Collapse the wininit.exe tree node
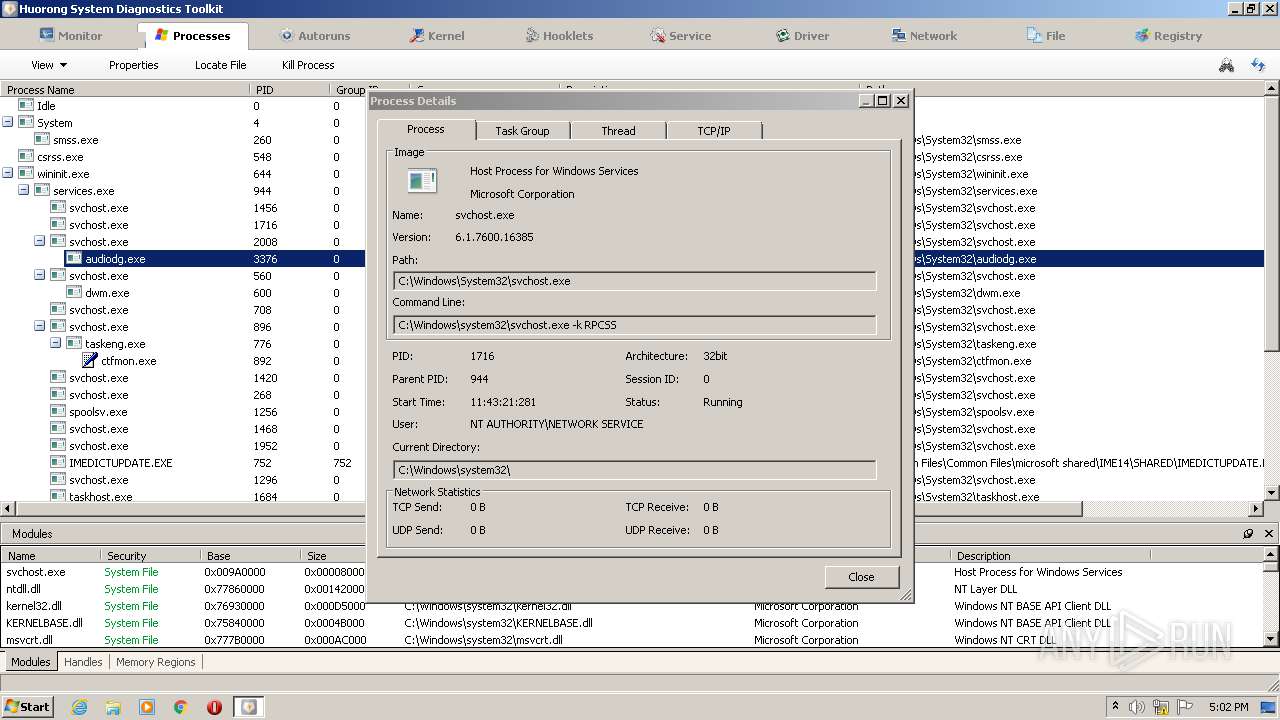1280x720 pixels. tap(7, 173)
